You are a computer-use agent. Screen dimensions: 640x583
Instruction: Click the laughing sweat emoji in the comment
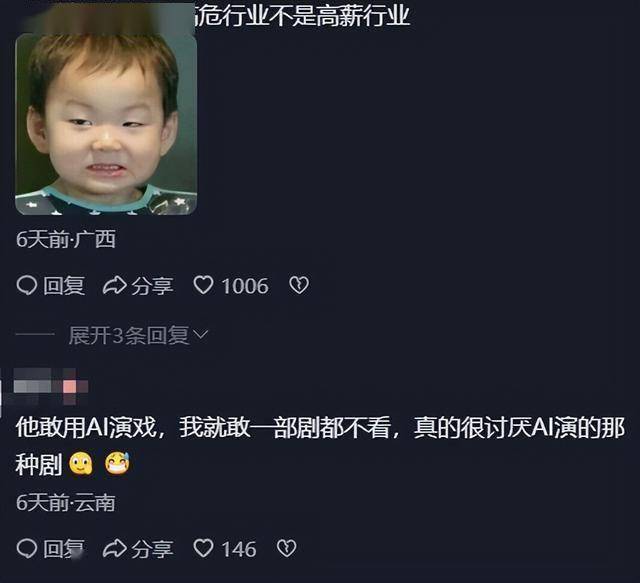click(x=118, y=463)
